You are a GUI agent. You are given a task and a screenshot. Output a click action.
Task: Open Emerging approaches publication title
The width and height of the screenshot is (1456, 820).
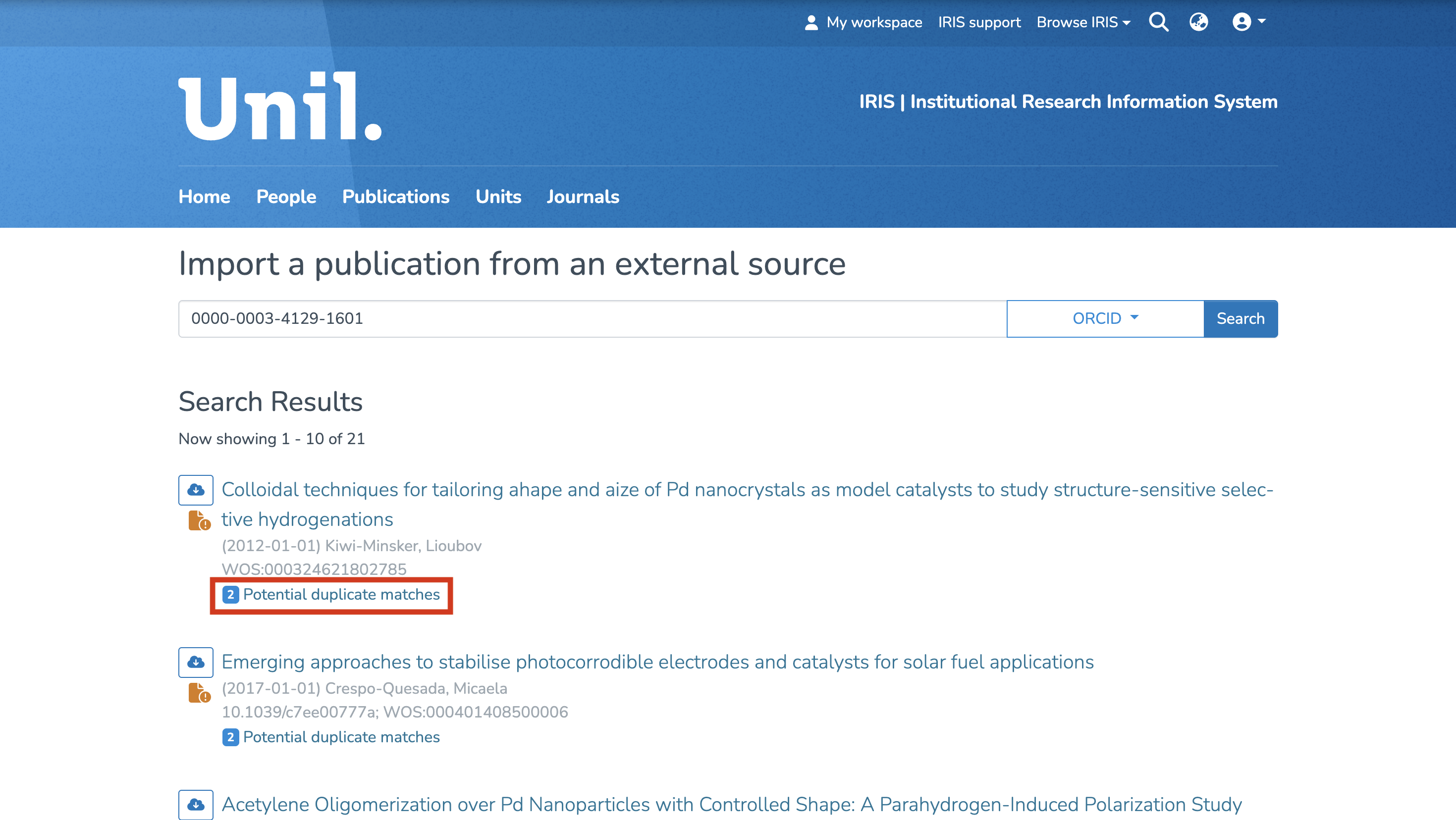pyautogui.click(x=657, y=662)
